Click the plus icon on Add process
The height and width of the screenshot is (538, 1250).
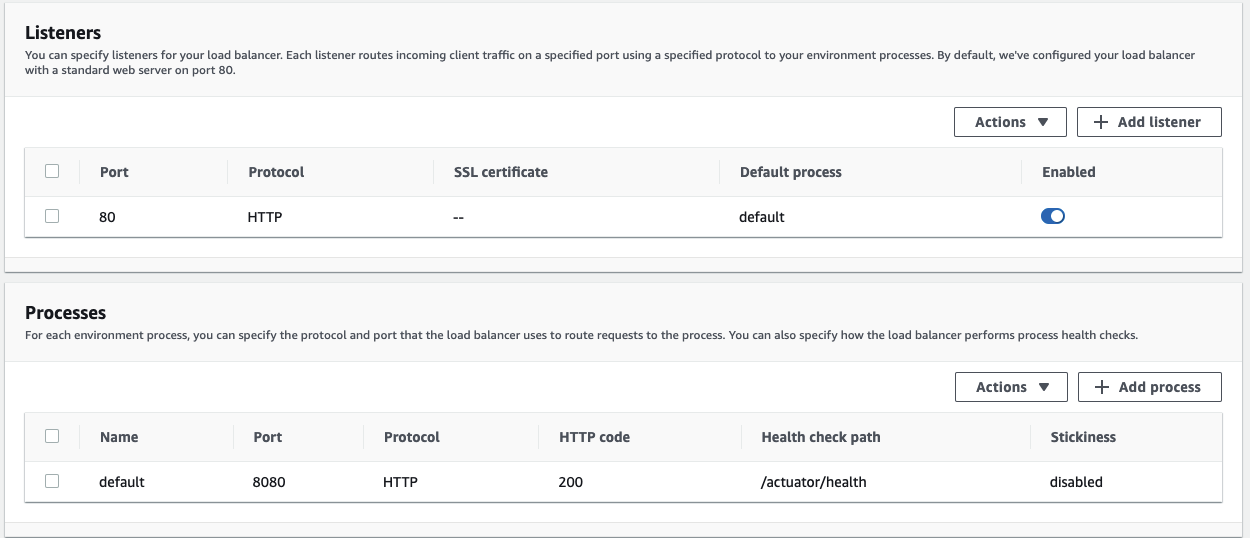coord(1102,387)
